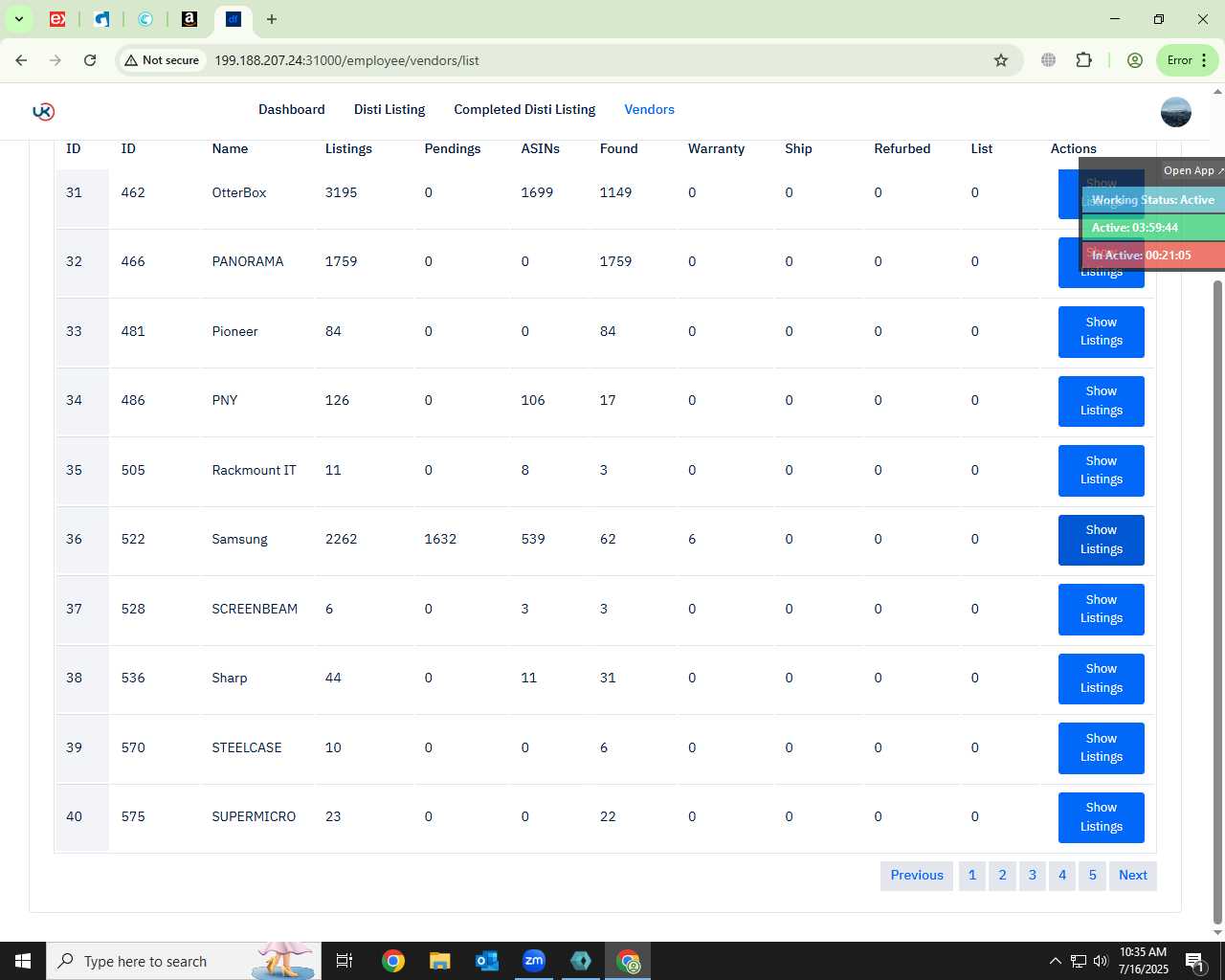Viewport: 1225px width, 980px height.
Task: Click the page vertical scrollbar
Action: [1217, 603]
